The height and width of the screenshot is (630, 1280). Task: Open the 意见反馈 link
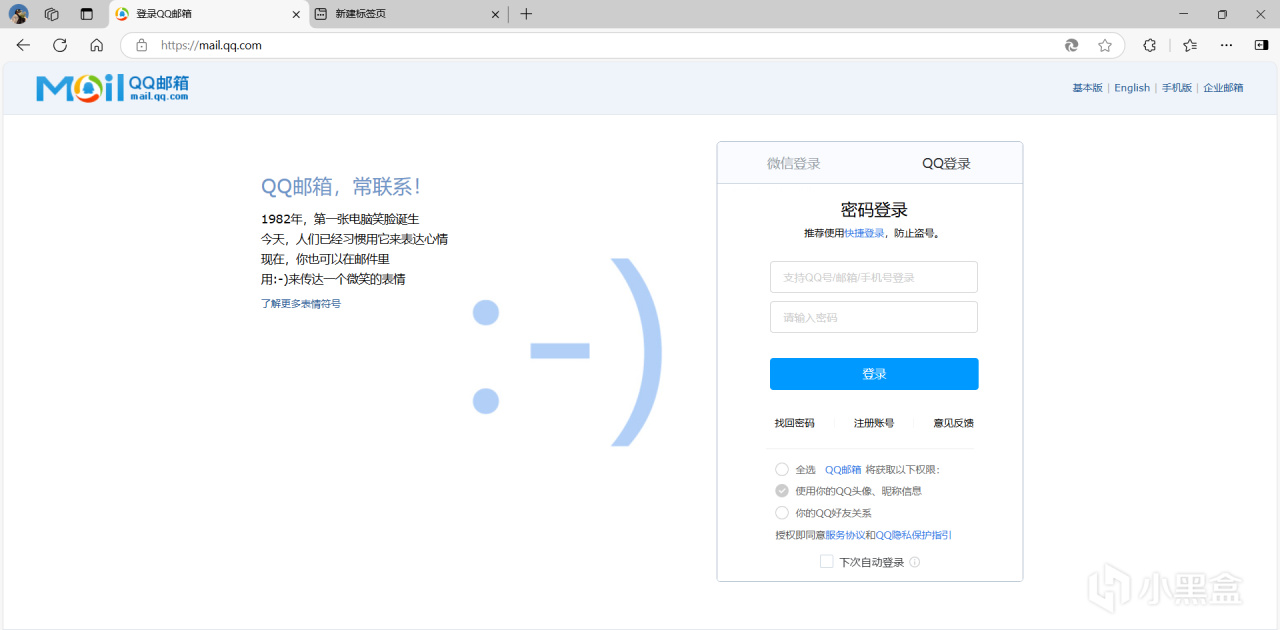click(x=953, y=423)
